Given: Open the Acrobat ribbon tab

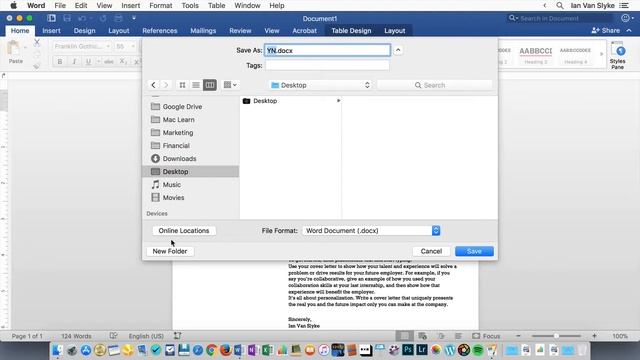Looking at the screenshot, I should click(x=304, y=31).
